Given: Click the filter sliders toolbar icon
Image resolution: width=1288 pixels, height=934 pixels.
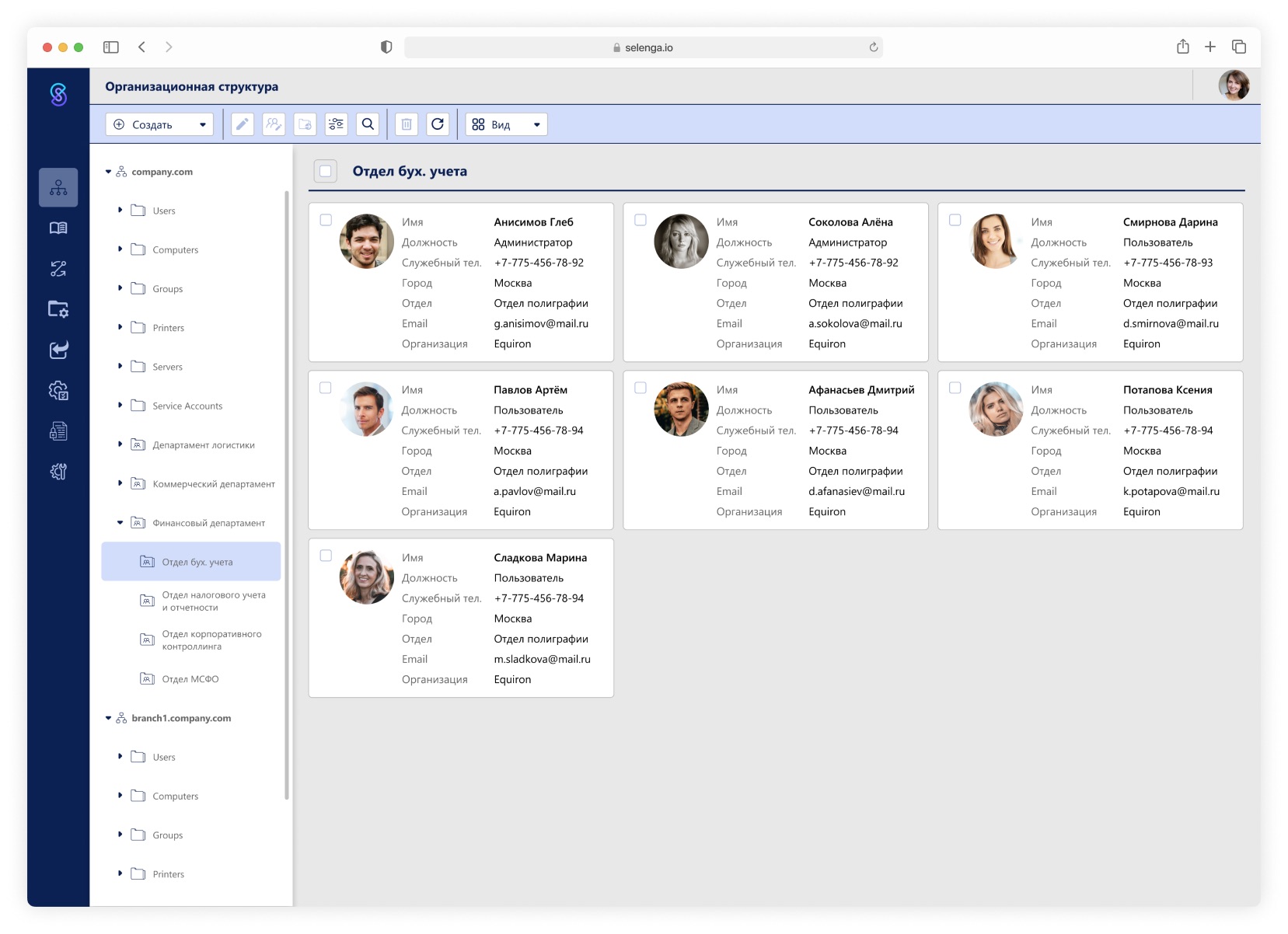Looking at the screenshot, I should [336, 124].
